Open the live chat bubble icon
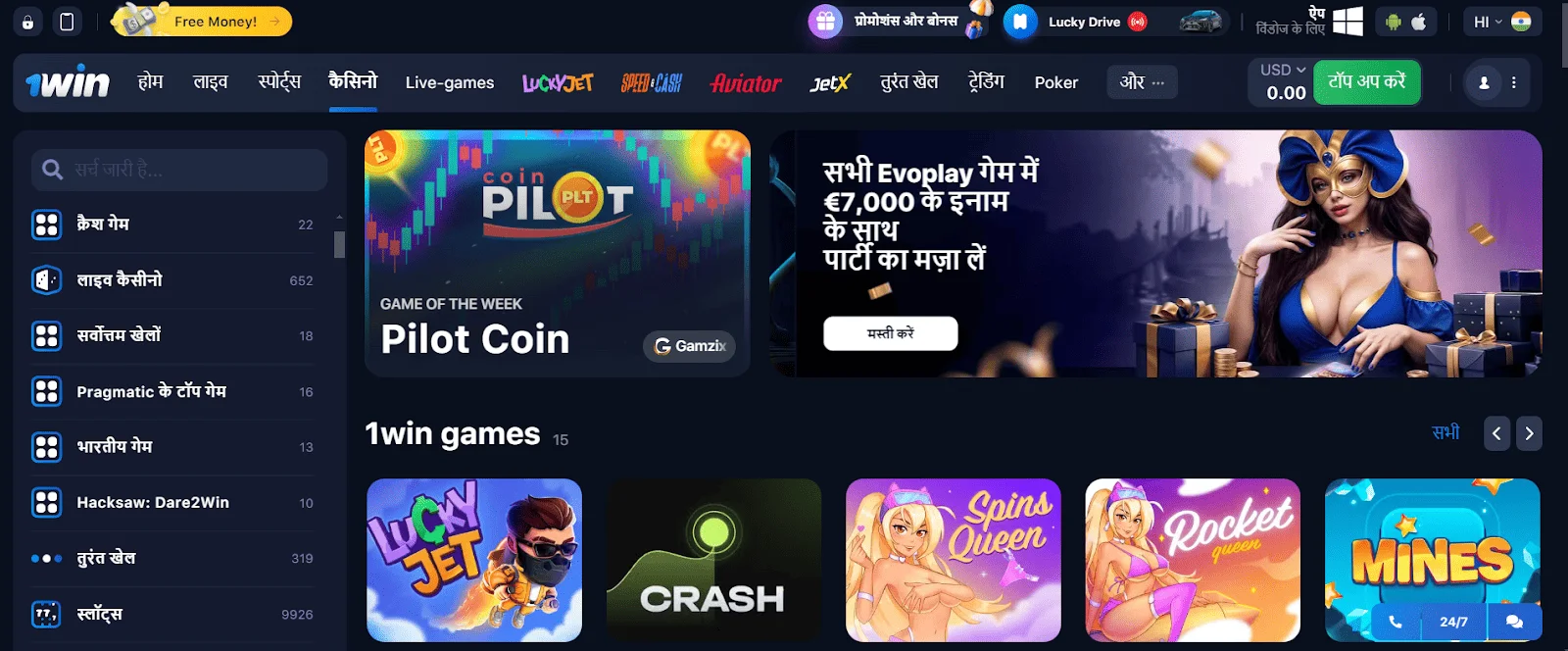Screen dimensions: 1568x651 [1514, 622]
